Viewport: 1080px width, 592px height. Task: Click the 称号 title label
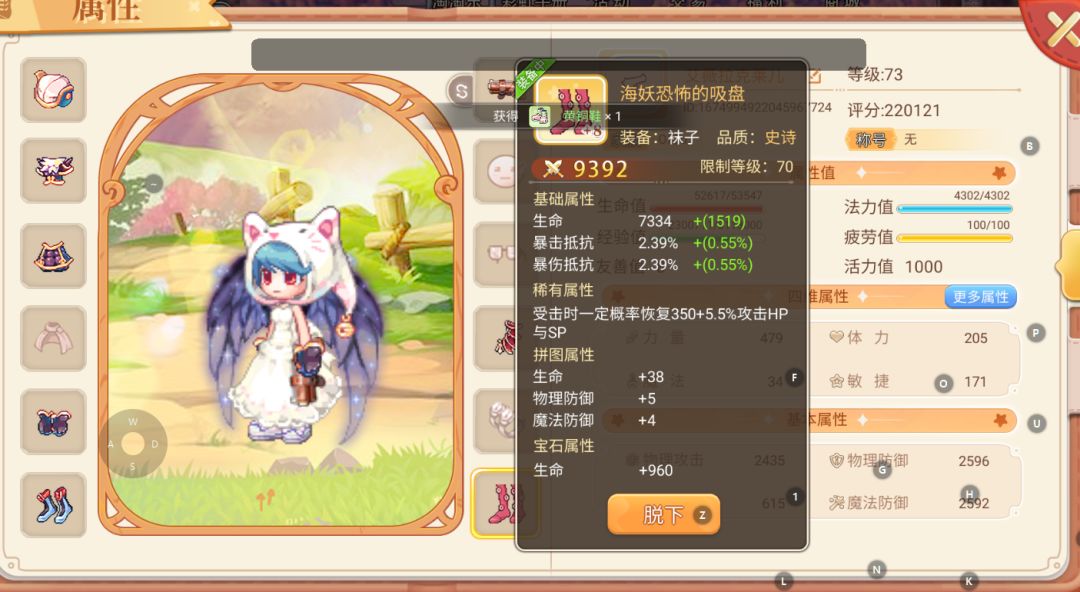[x=870, y=140]
